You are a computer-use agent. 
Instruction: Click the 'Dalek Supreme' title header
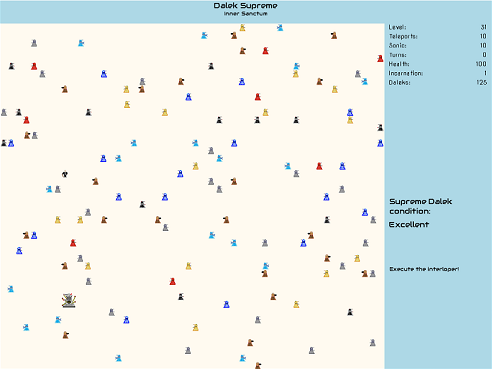click(245, 6)
